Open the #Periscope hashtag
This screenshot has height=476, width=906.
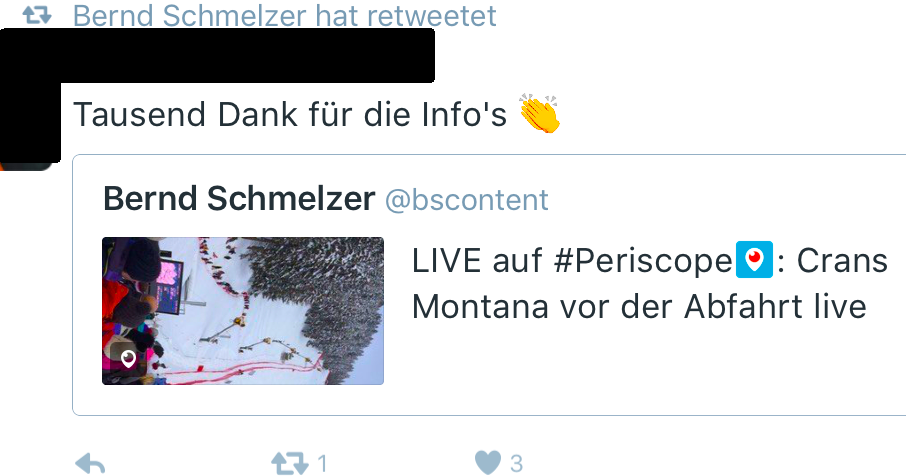click(x=643, y=261)
